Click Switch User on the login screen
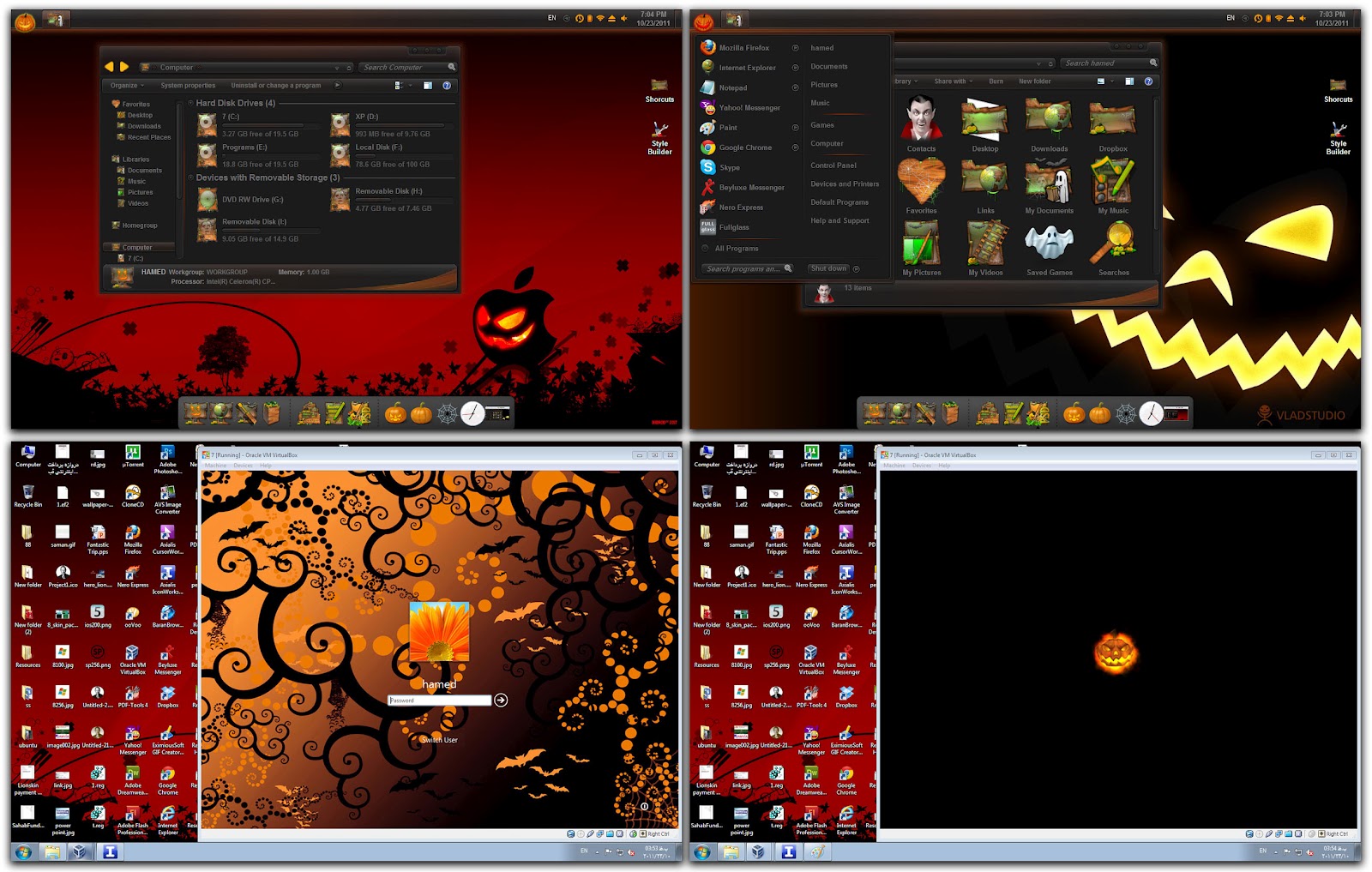Screen dimensions: 1372x872 pyautogui.click(x=439, y=740)
